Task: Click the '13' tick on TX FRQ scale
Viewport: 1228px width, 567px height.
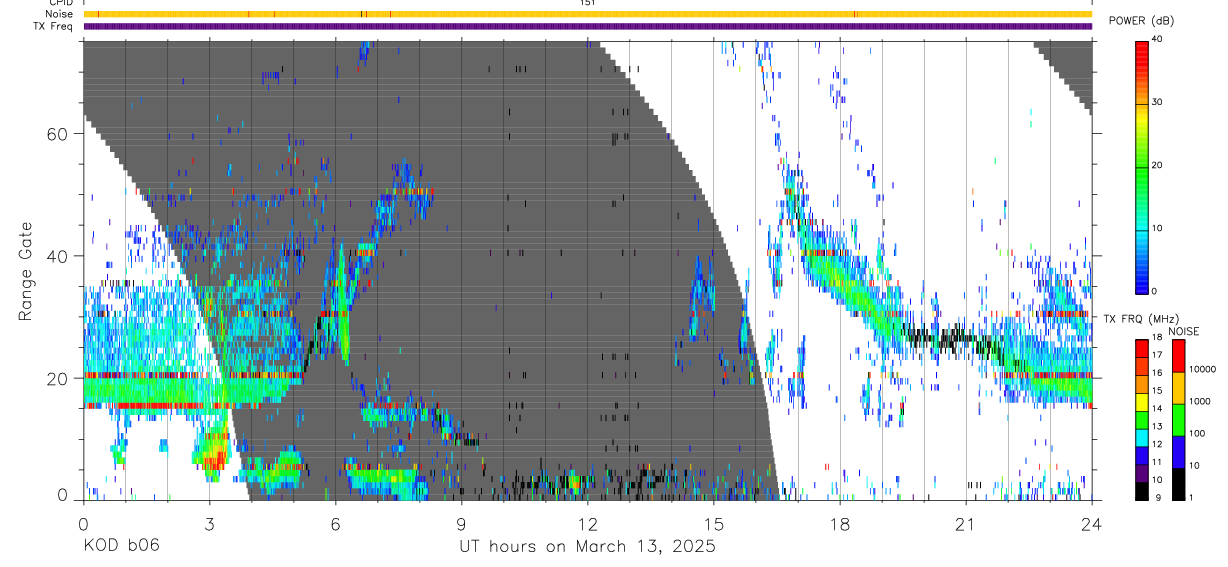Action: (x=1158, y=428)
